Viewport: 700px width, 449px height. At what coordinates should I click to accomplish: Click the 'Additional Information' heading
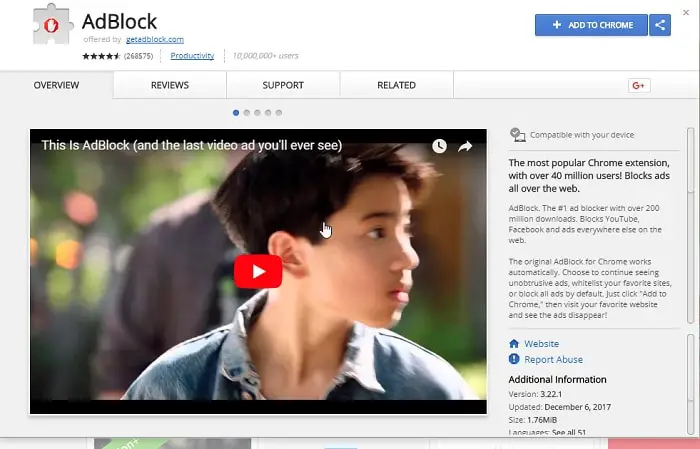click(x=557, y=379)
